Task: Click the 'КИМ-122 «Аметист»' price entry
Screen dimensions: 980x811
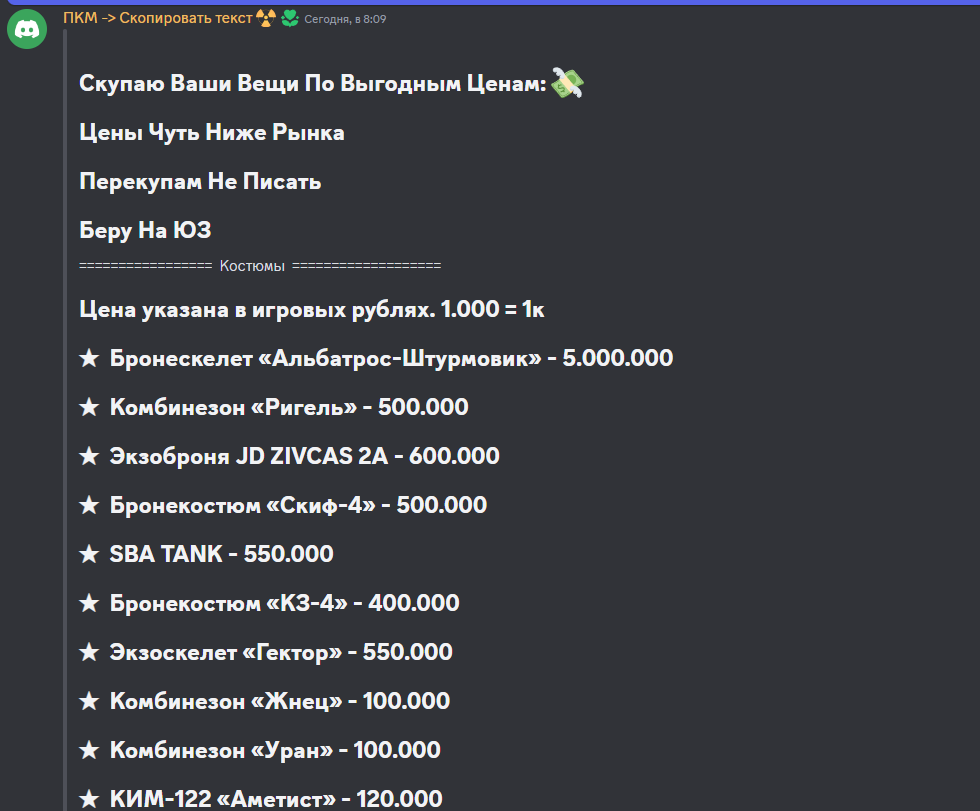Action: 275,798
